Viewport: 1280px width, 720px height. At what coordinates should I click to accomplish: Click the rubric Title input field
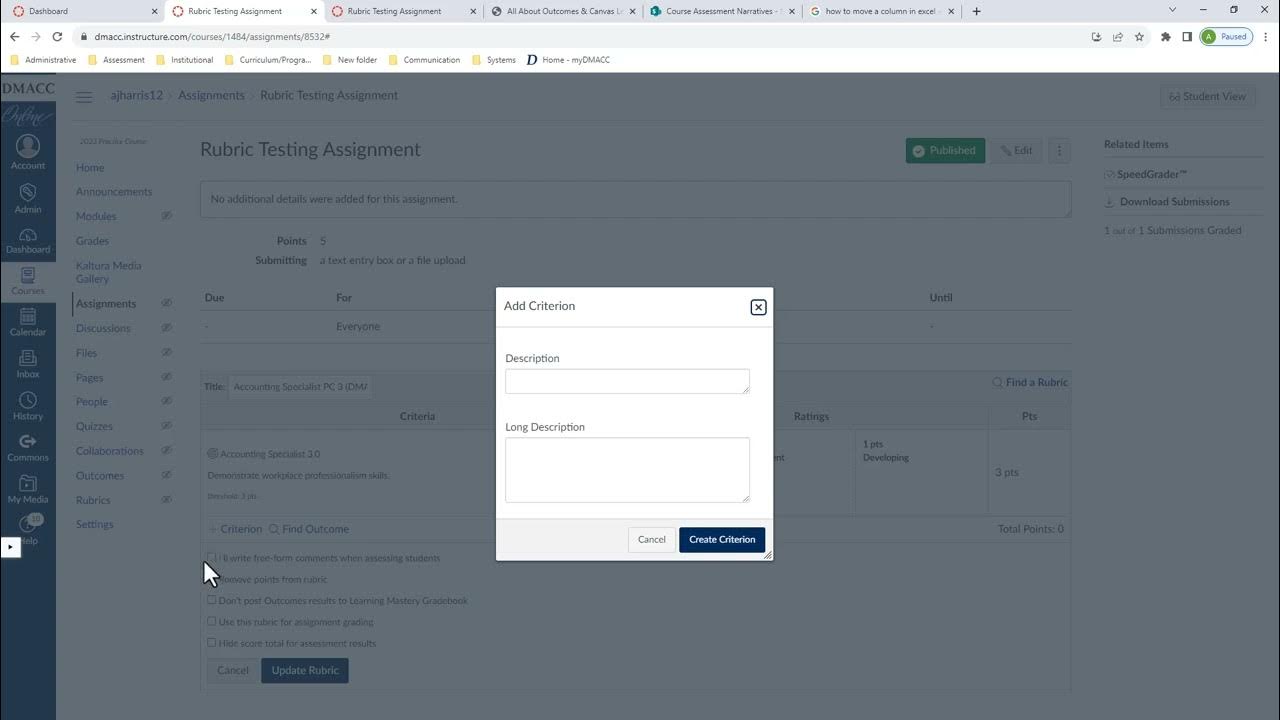coord(298,387)
